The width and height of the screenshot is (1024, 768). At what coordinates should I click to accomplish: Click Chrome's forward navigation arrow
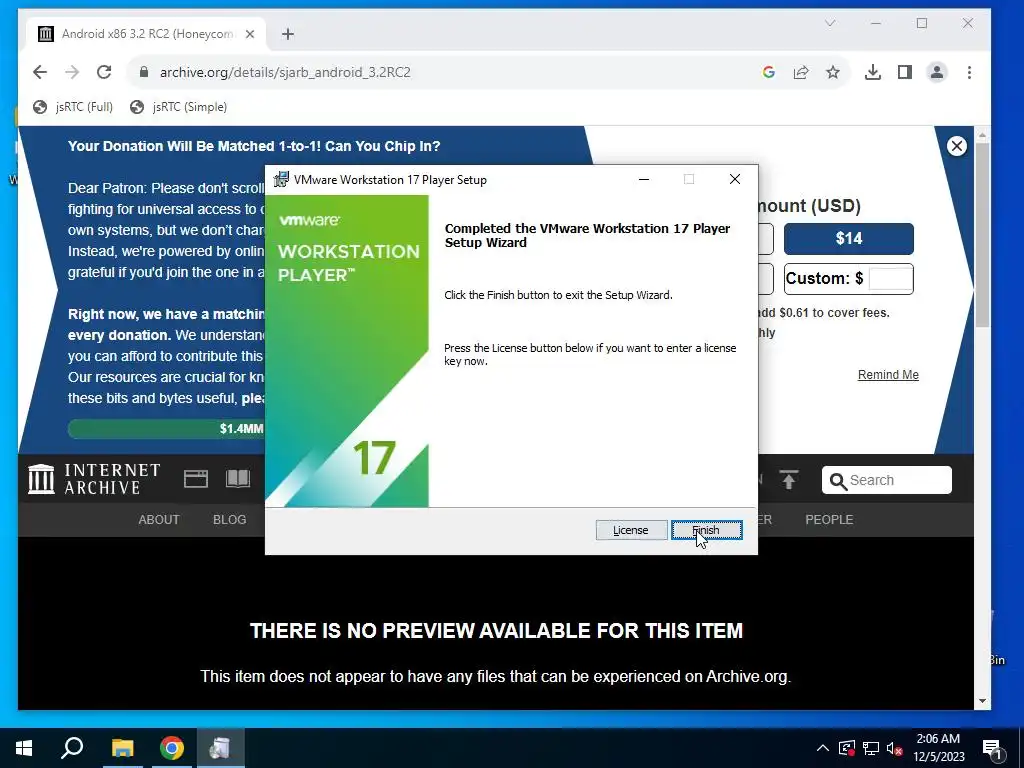pyautogui.click(x=72, y=72)
